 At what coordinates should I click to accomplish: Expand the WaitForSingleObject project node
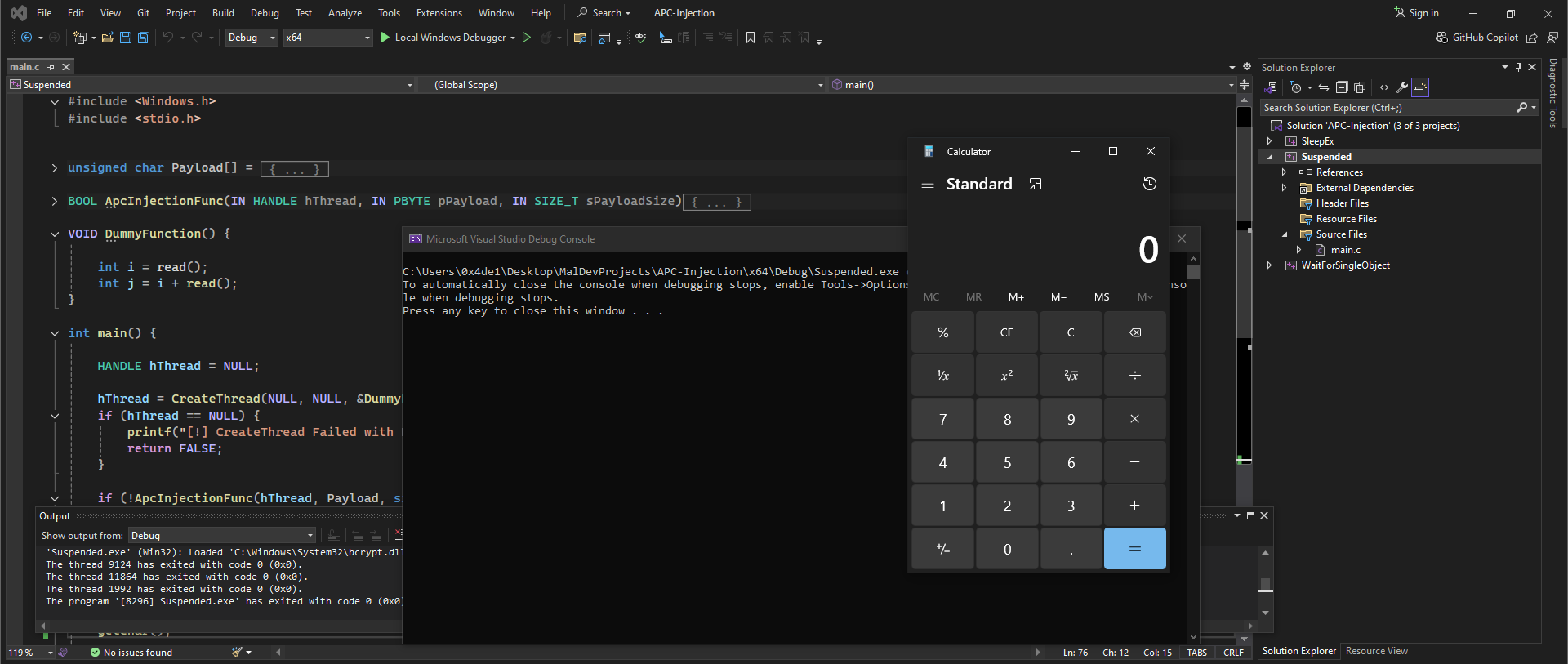point(1270,265)
